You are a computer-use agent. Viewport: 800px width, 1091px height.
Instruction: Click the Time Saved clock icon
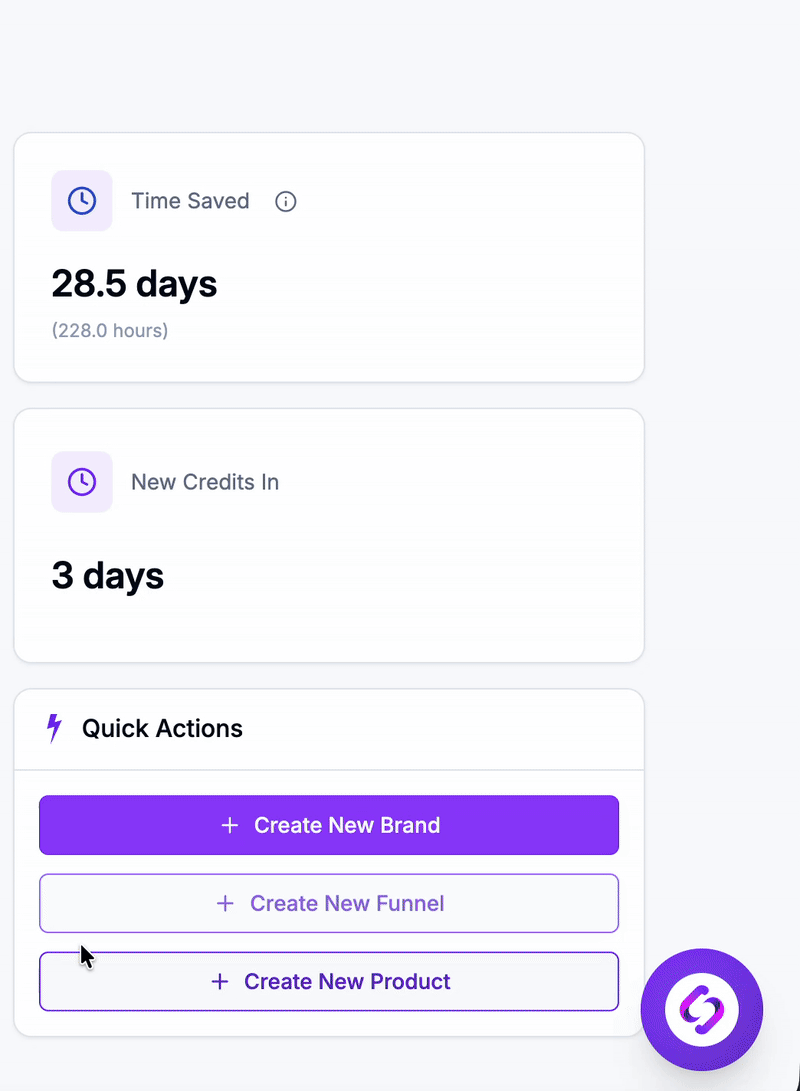click(x=82, y=201)
